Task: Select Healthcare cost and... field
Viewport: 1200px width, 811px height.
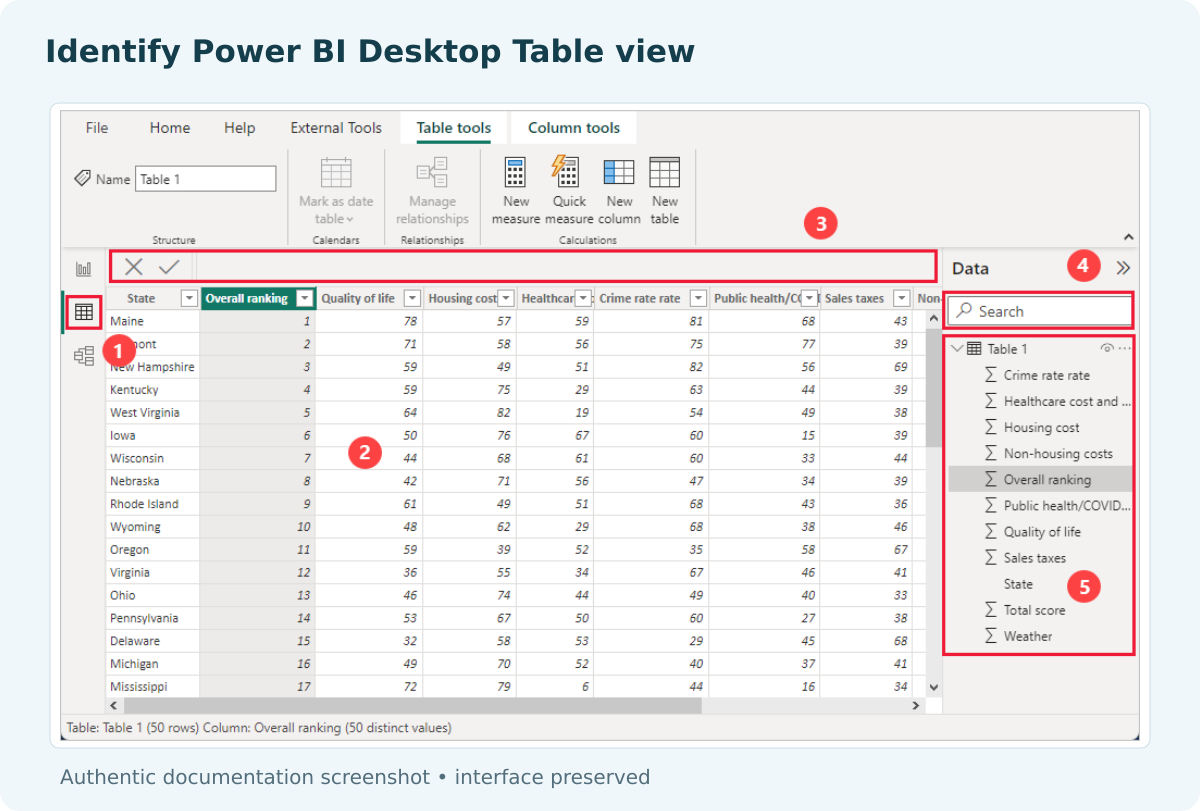Action: click(x=1040, y=401)
